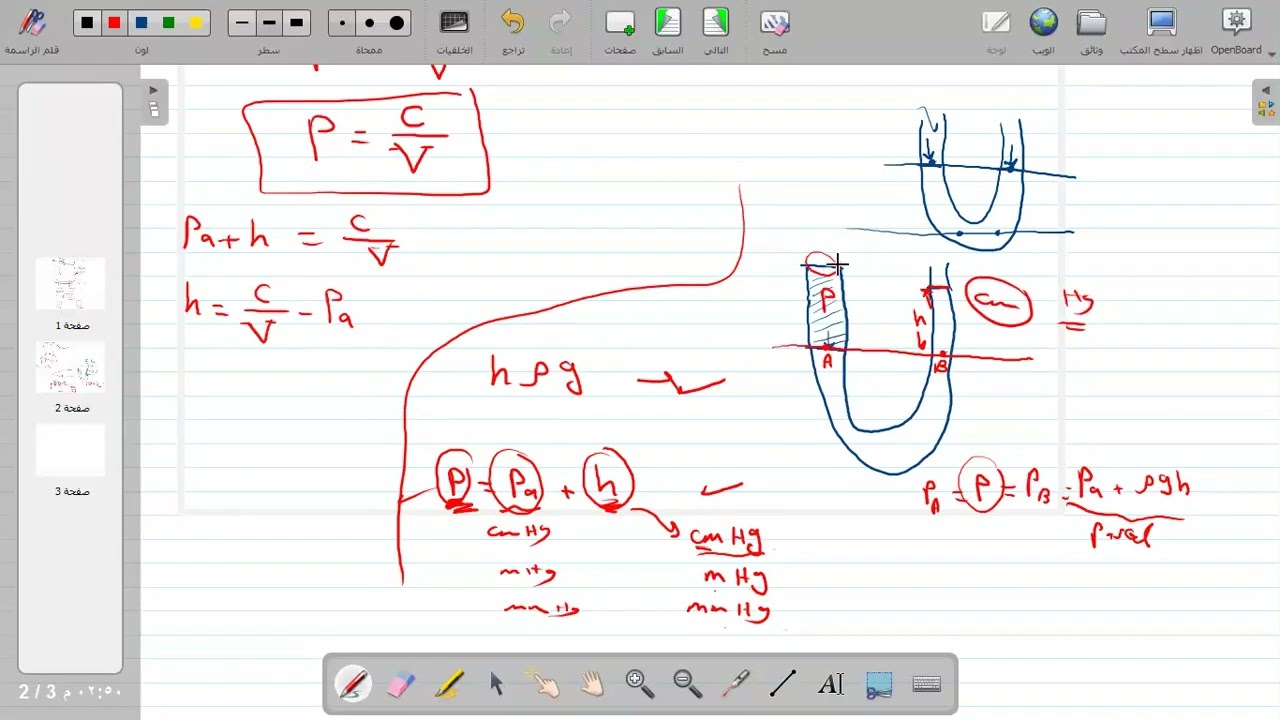Screen dimensions: 1280x720
Task: Select the arrow selector tool
Action: (496, 684)
